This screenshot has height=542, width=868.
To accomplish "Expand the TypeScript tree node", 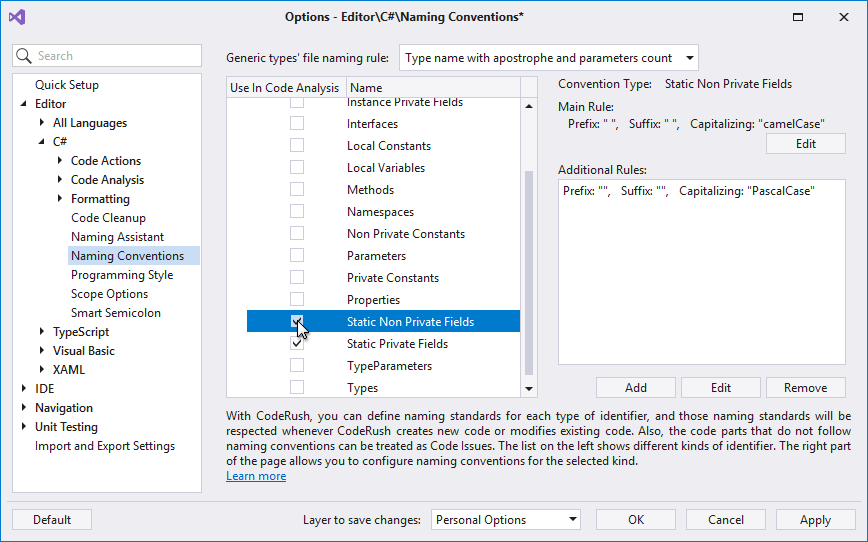I will [x=42, y=332].
